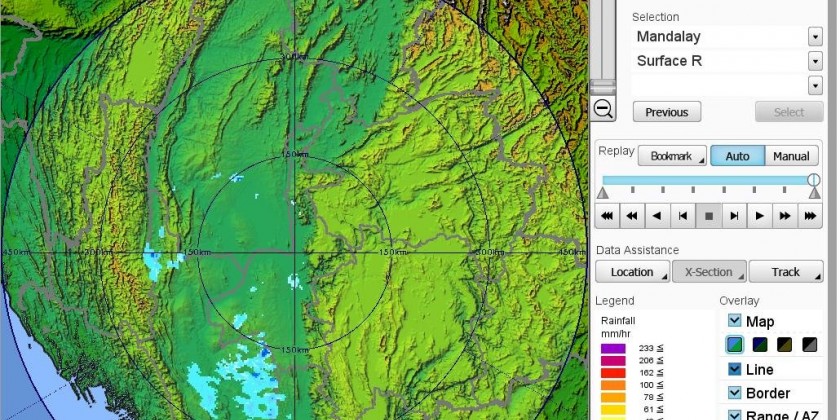Viewport: 840px width, 420px height.
Task: Step forward one frame in replay
Action: (734, 215)
